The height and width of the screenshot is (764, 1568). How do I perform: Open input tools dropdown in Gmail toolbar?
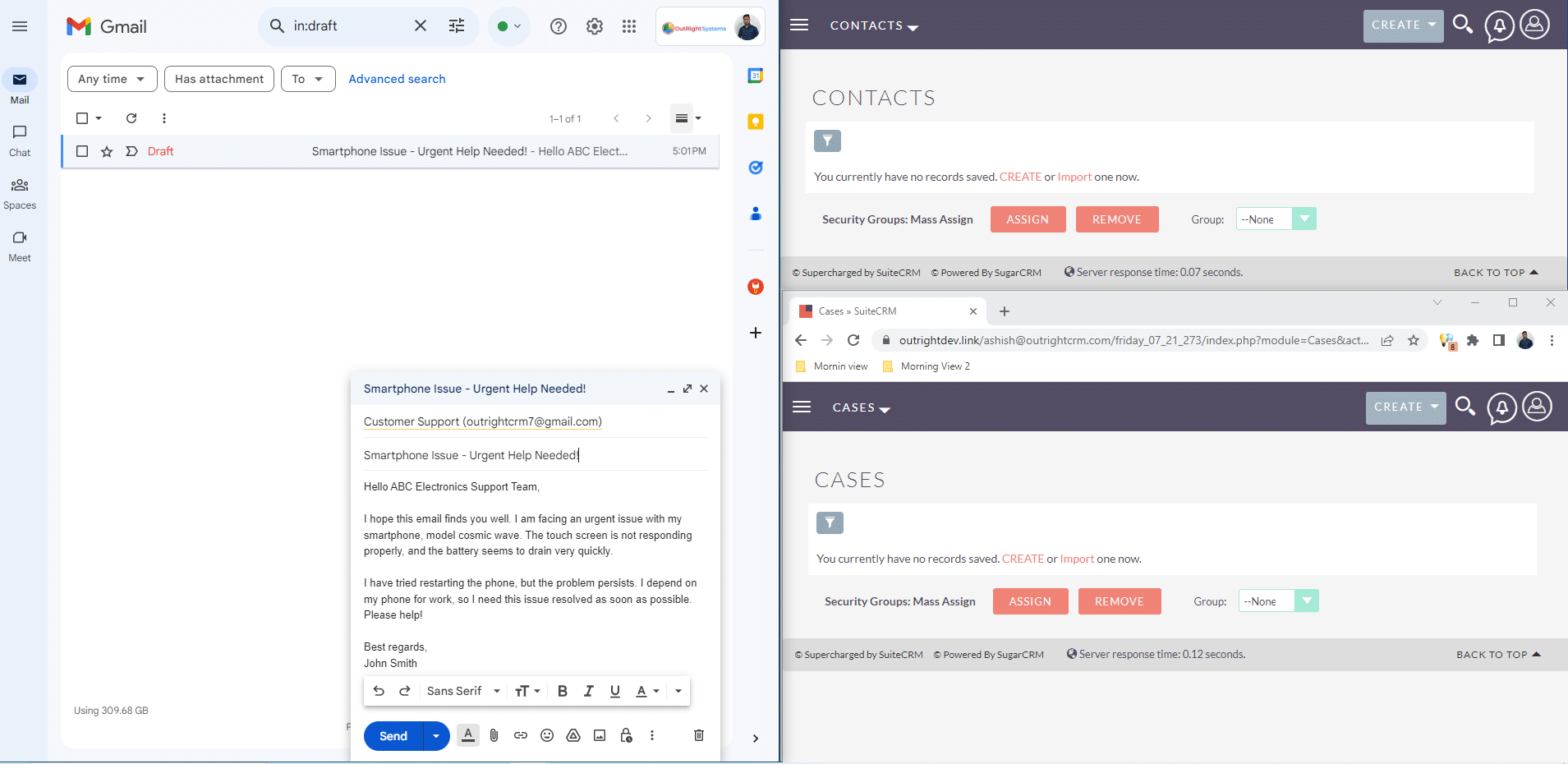698,118
